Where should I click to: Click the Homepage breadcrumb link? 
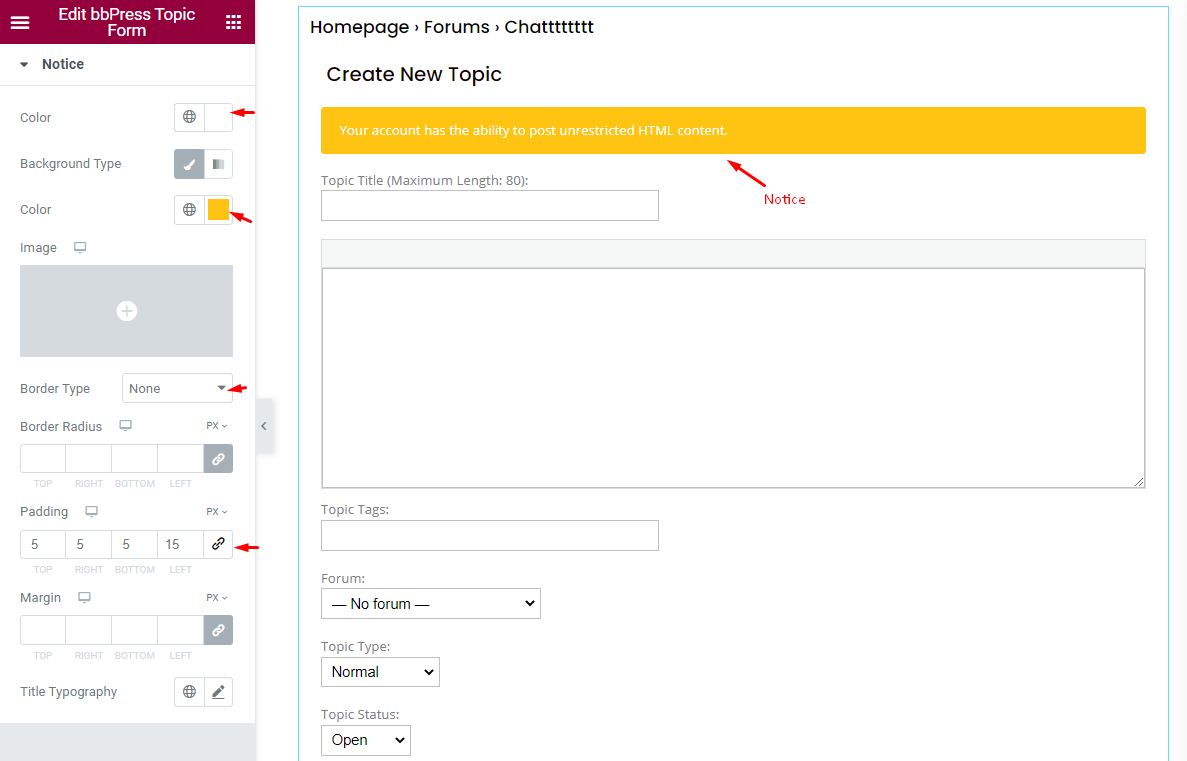(x=359, y=27)
